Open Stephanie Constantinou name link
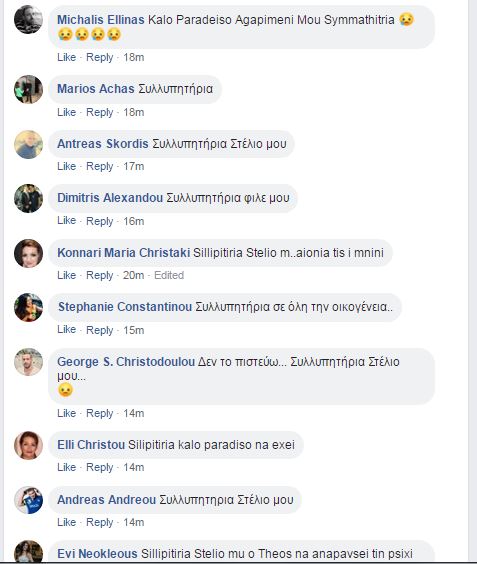The image size is (477, 564). (125, 307)
